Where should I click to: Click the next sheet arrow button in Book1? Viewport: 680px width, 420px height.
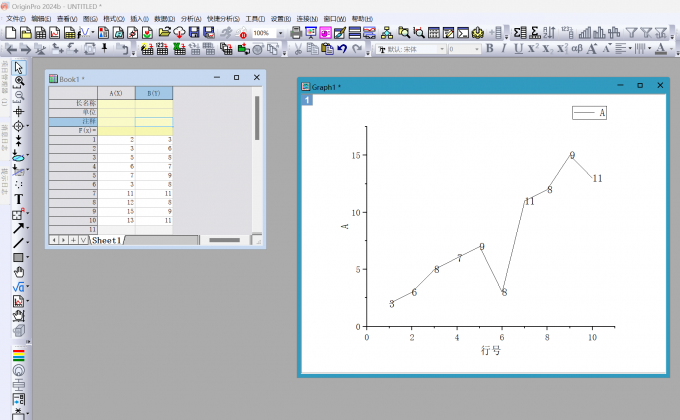pyautogui.click(x=63, y=240)
